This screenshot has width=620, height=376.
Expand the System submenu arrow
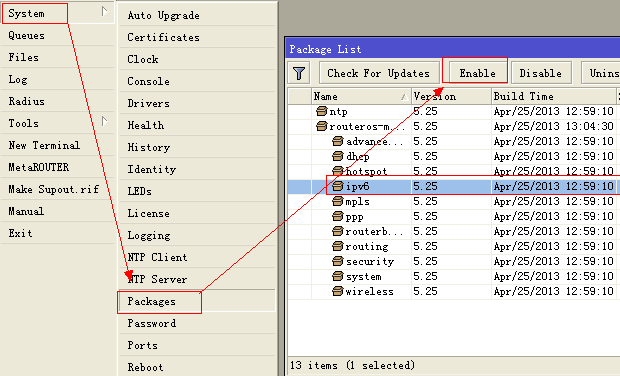pos(104,12)
